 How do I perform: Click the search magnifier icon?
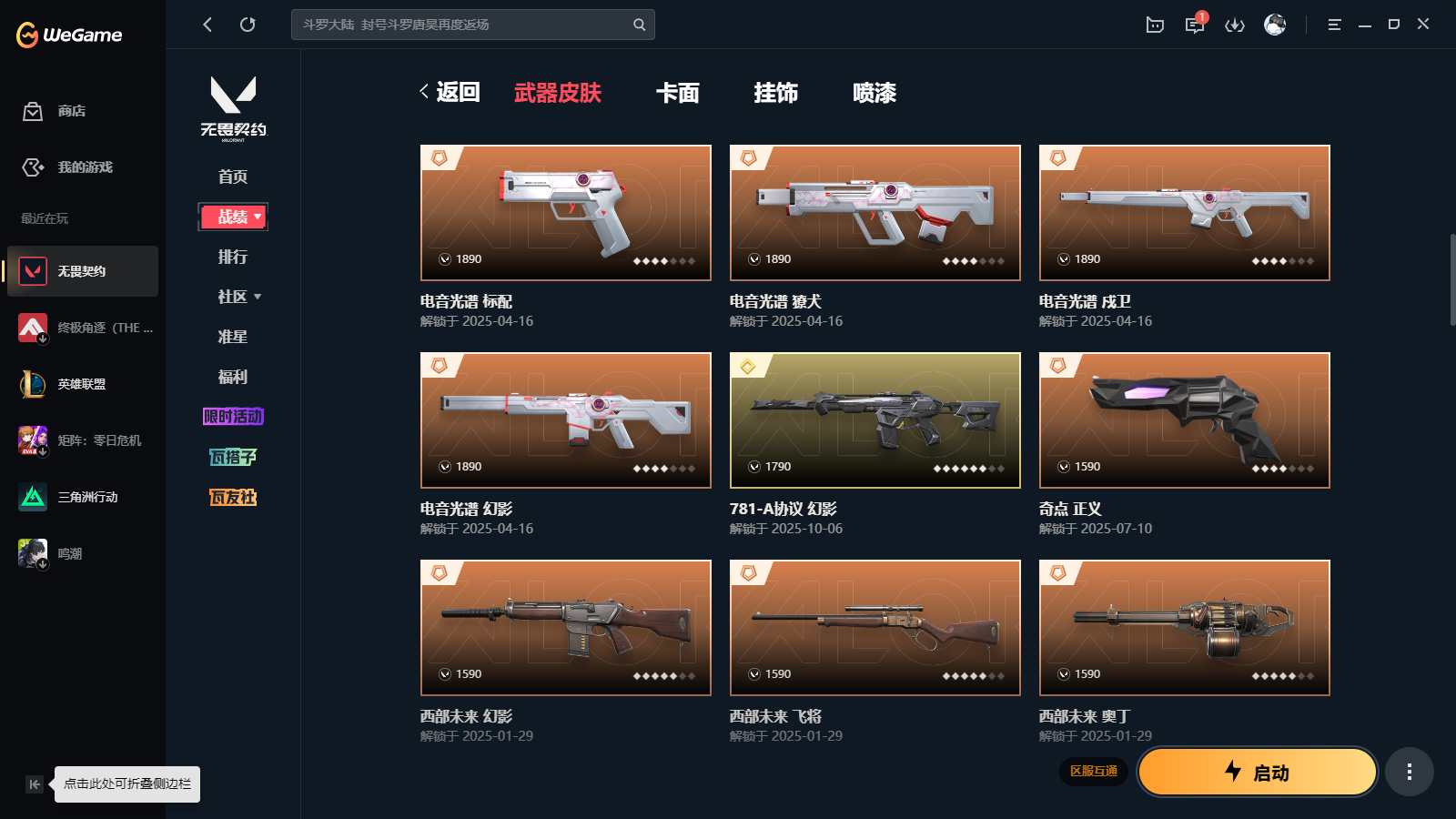click(640, 25)
